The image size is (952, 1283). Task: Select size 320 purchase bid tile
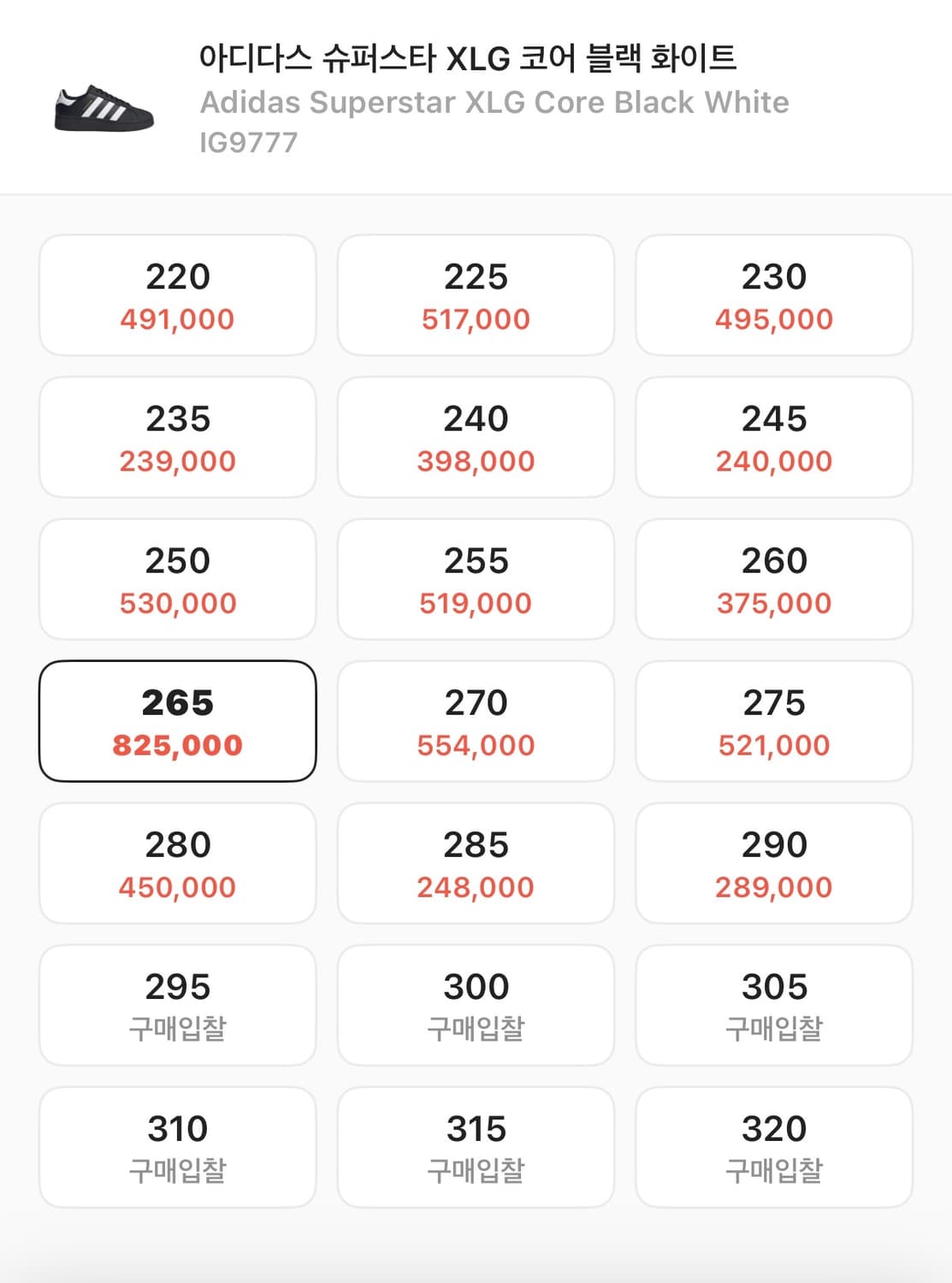tap(774, 1148)
